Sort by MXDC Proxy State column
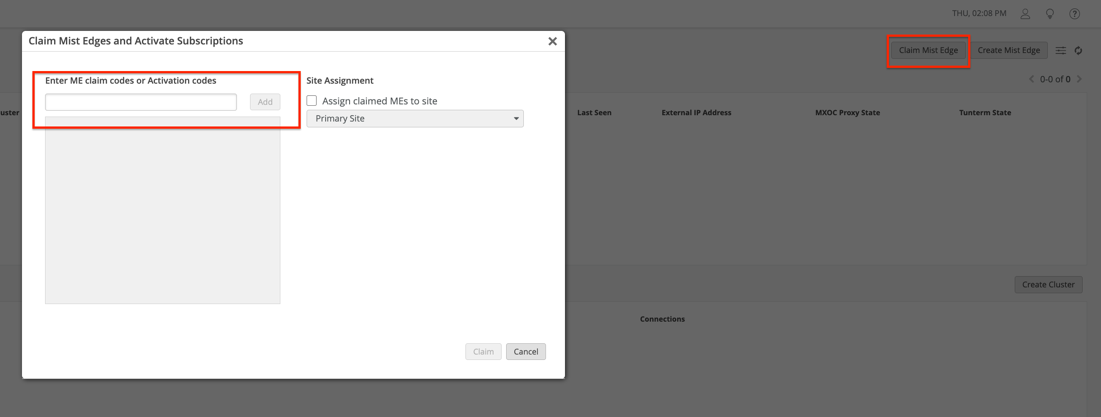Image resolution: width=1101 pixels, height=417 pixels. pos(847,113)
